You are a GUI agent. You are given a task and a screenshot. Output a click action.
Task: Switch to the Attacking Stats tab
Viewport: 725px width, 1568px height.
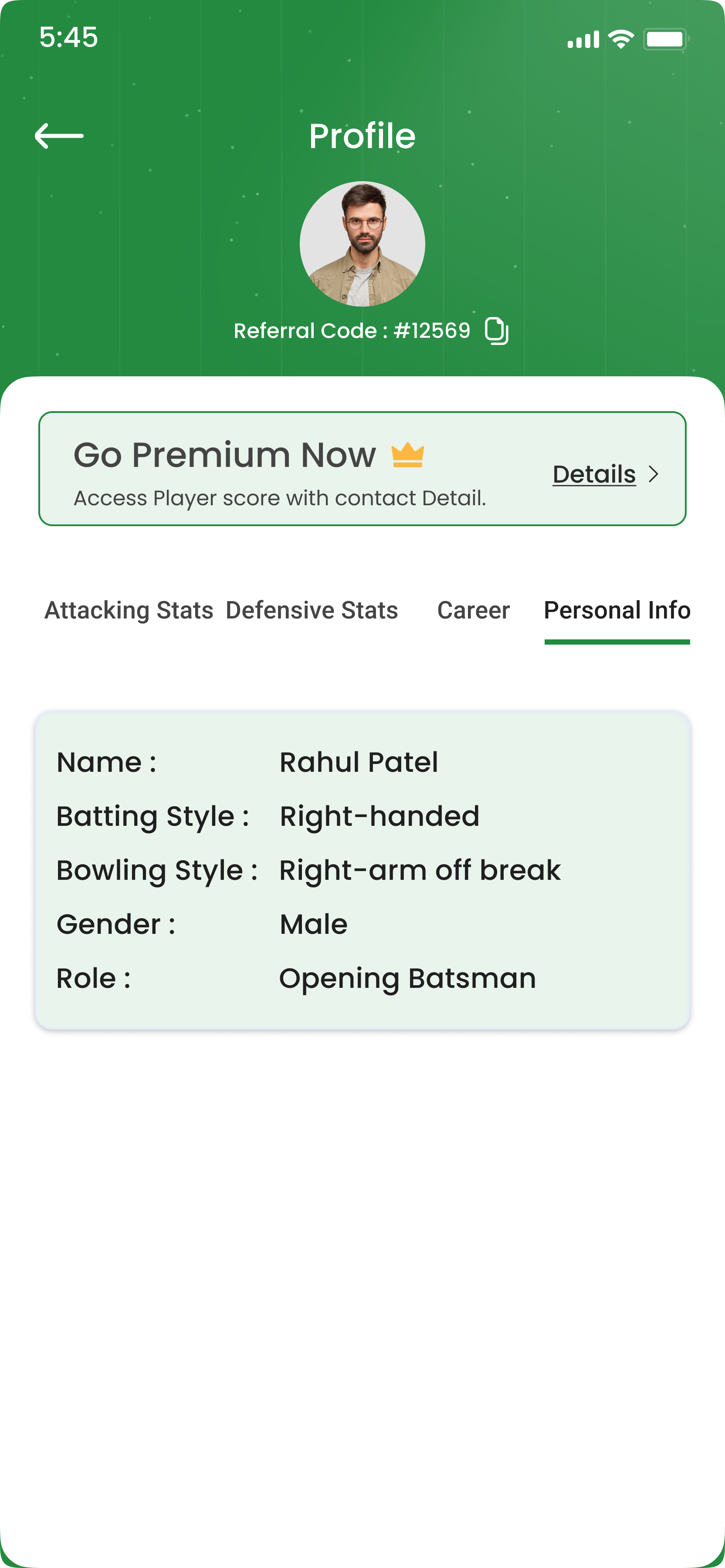pos(129,610)
